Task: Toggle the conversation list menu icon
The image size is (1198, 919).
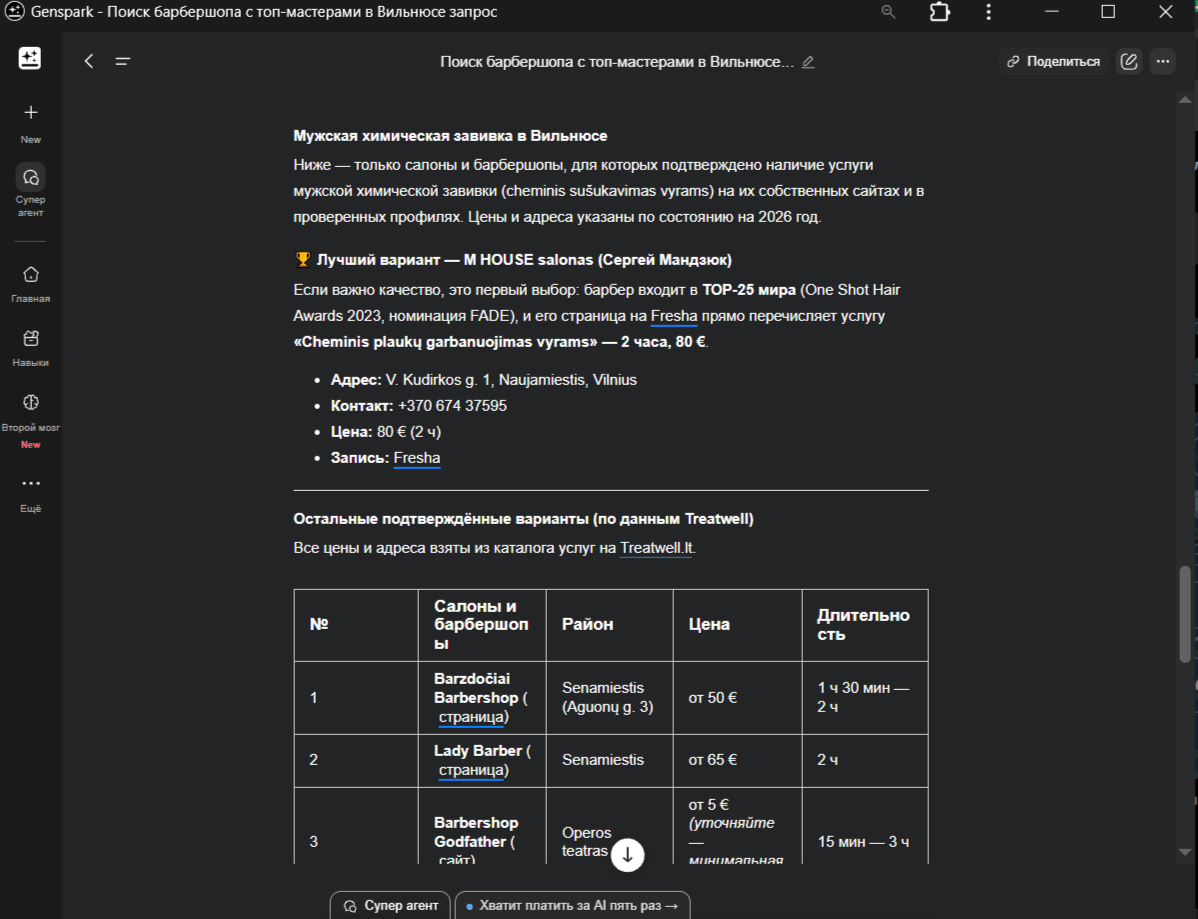Action: (122, 61)
